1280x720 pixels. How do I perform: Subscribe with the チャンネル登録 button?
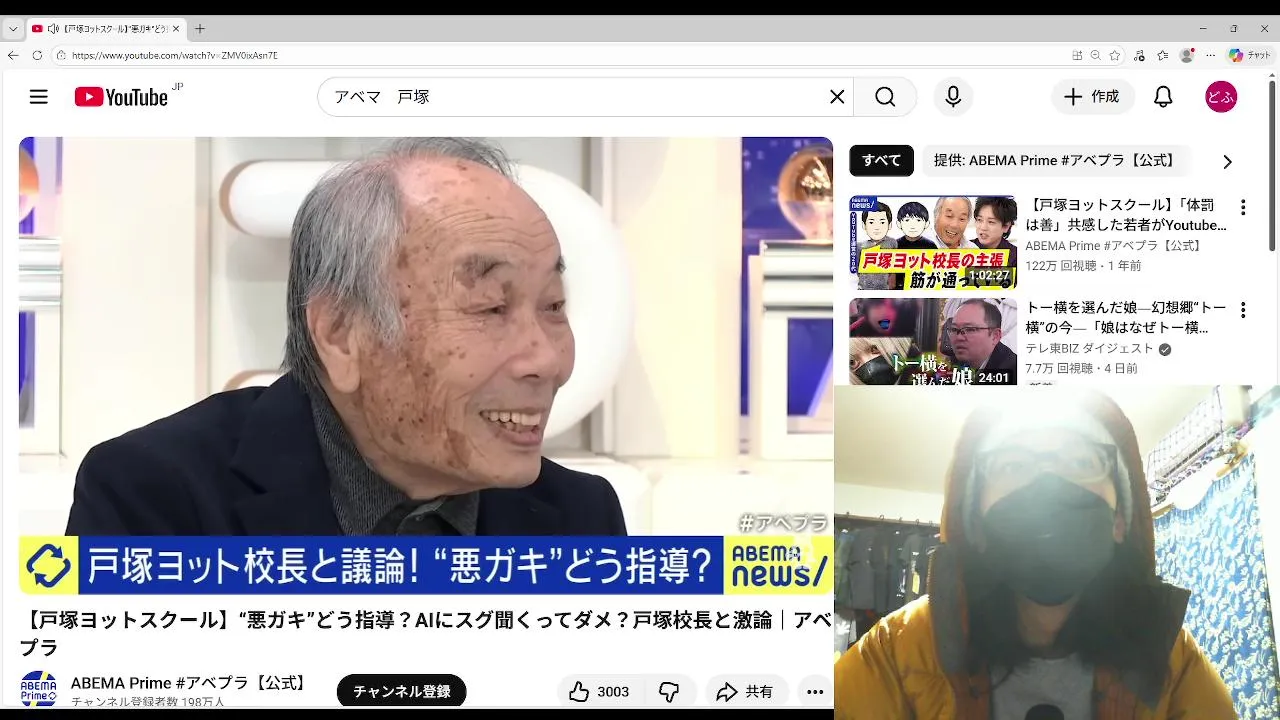tap(402, 691)
